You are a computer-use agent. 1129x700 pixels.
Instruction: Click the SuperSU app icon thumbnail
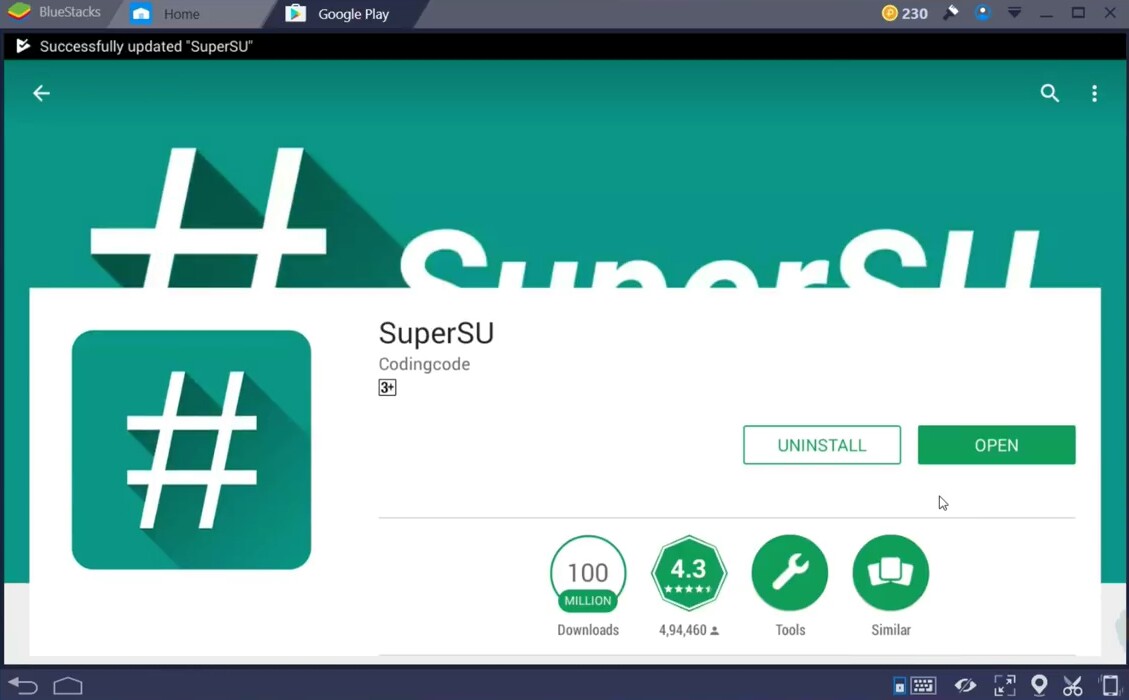click(x=191, y=450)
